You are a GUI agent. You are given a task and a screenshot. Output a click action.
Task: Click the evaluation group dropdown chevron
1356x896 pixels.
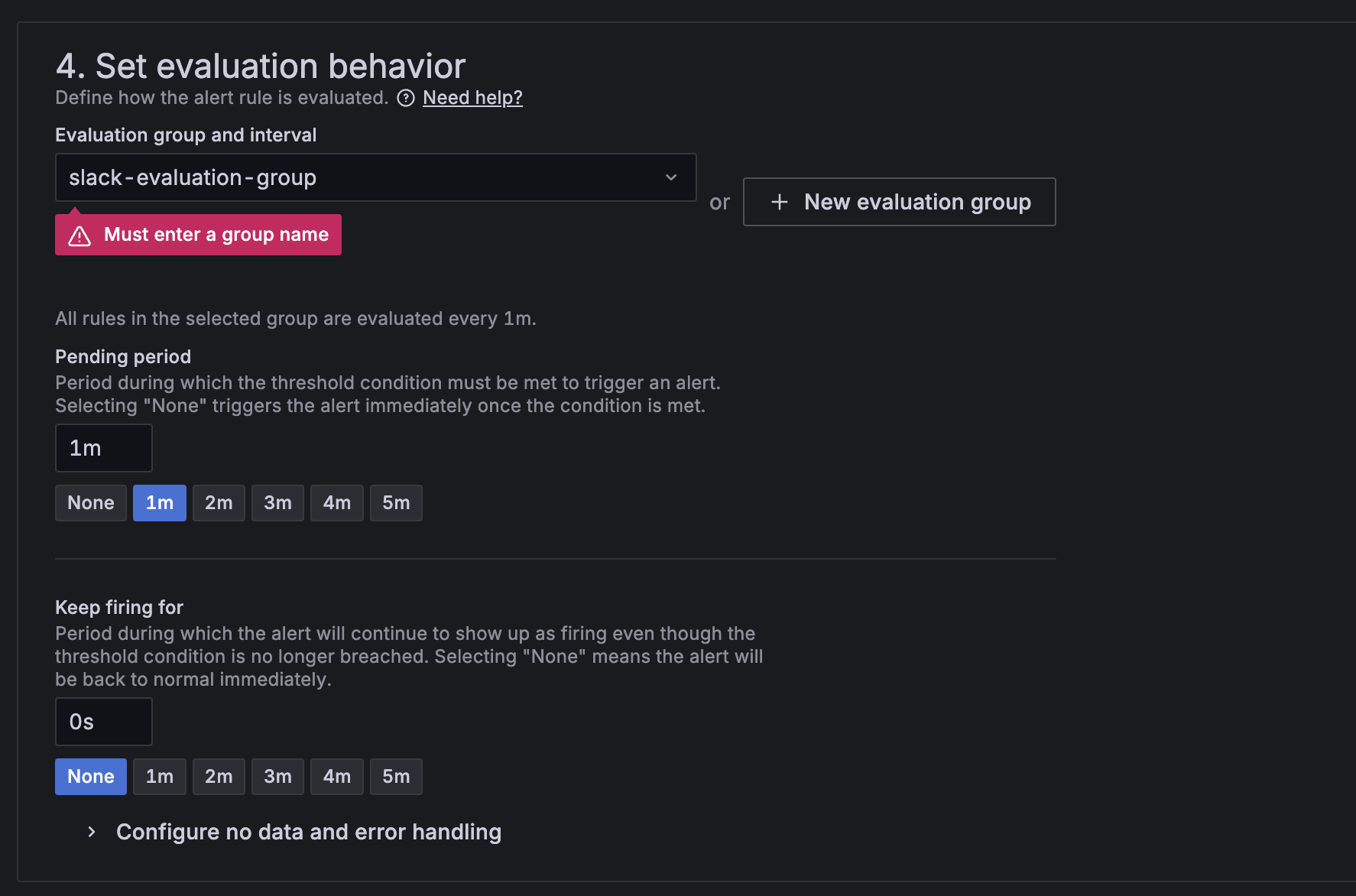pyautogui.click(x=671, y=177)
